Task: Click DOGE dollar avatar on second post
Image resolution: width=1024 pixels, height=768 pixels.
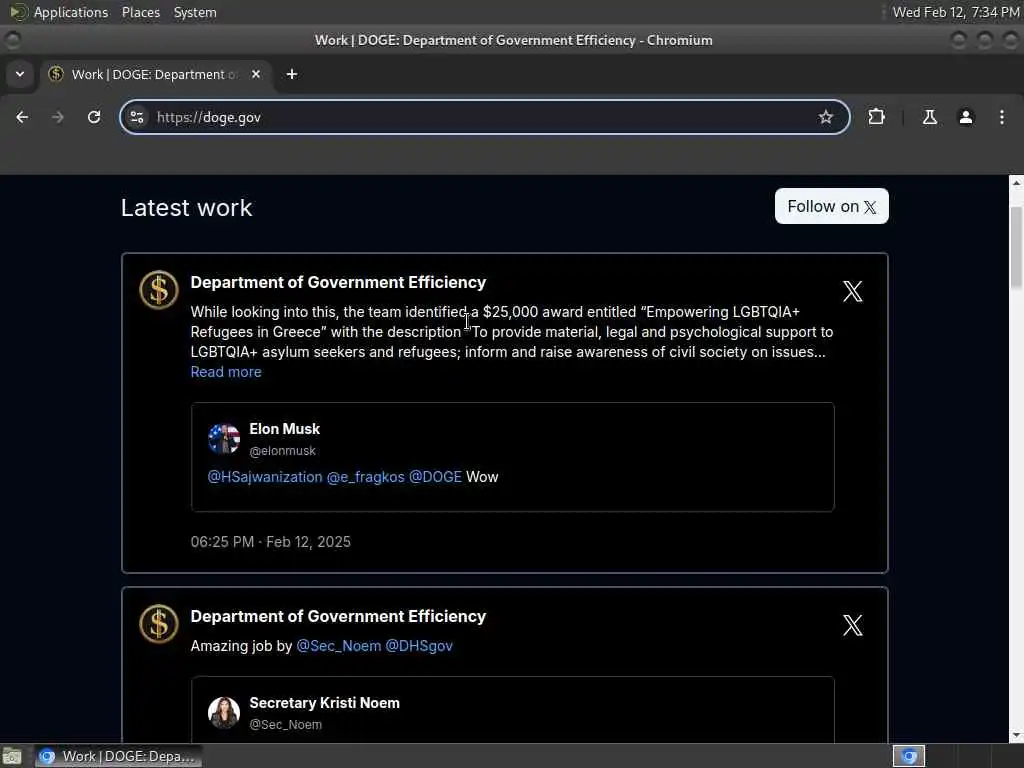Action: point(159,624)
